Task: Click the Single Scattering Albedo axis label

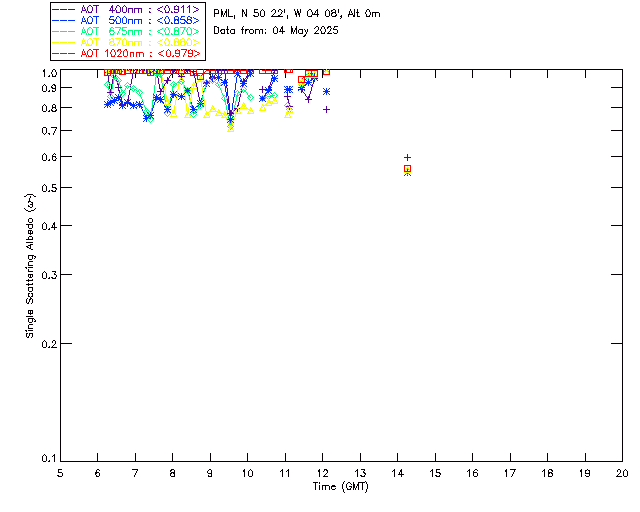Action: pyautogui.click(x=30, y=266)
